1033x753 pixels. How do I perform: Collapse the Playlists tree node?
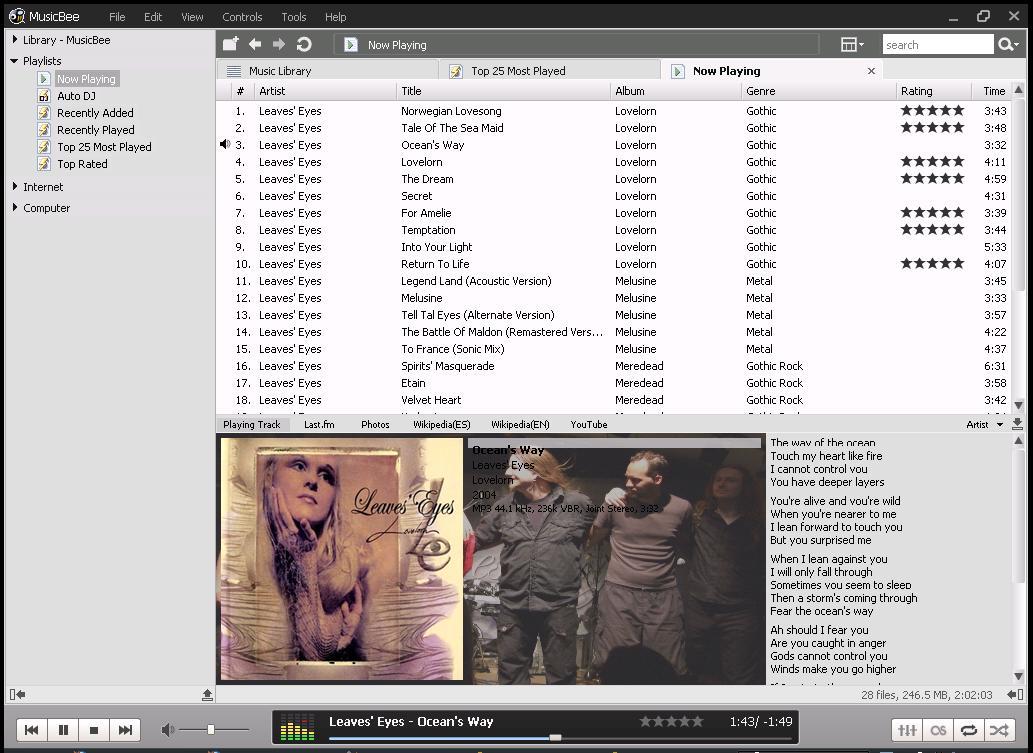click(x=14, y=61)
